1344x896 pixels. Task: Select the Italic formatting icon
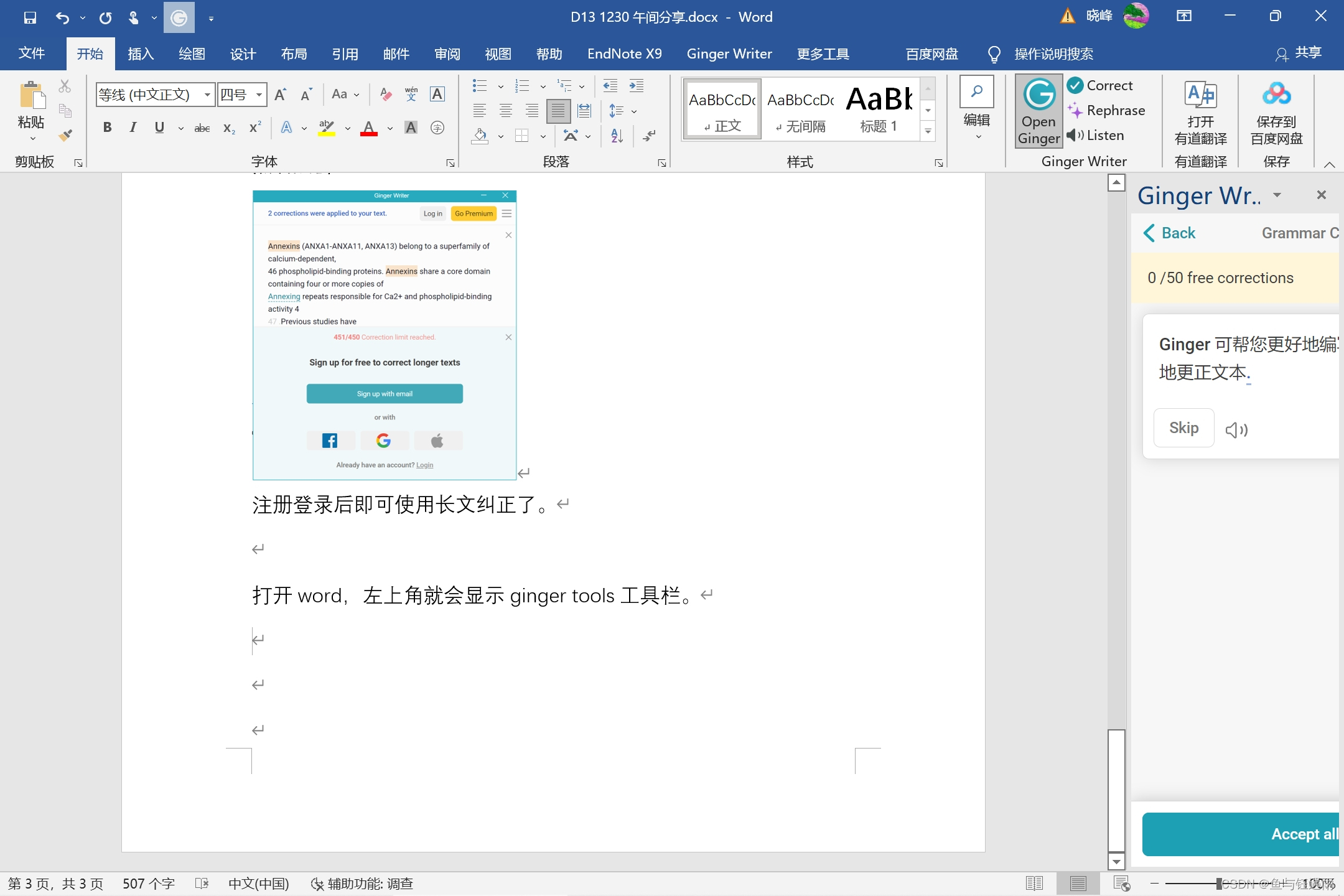[132, 127]
